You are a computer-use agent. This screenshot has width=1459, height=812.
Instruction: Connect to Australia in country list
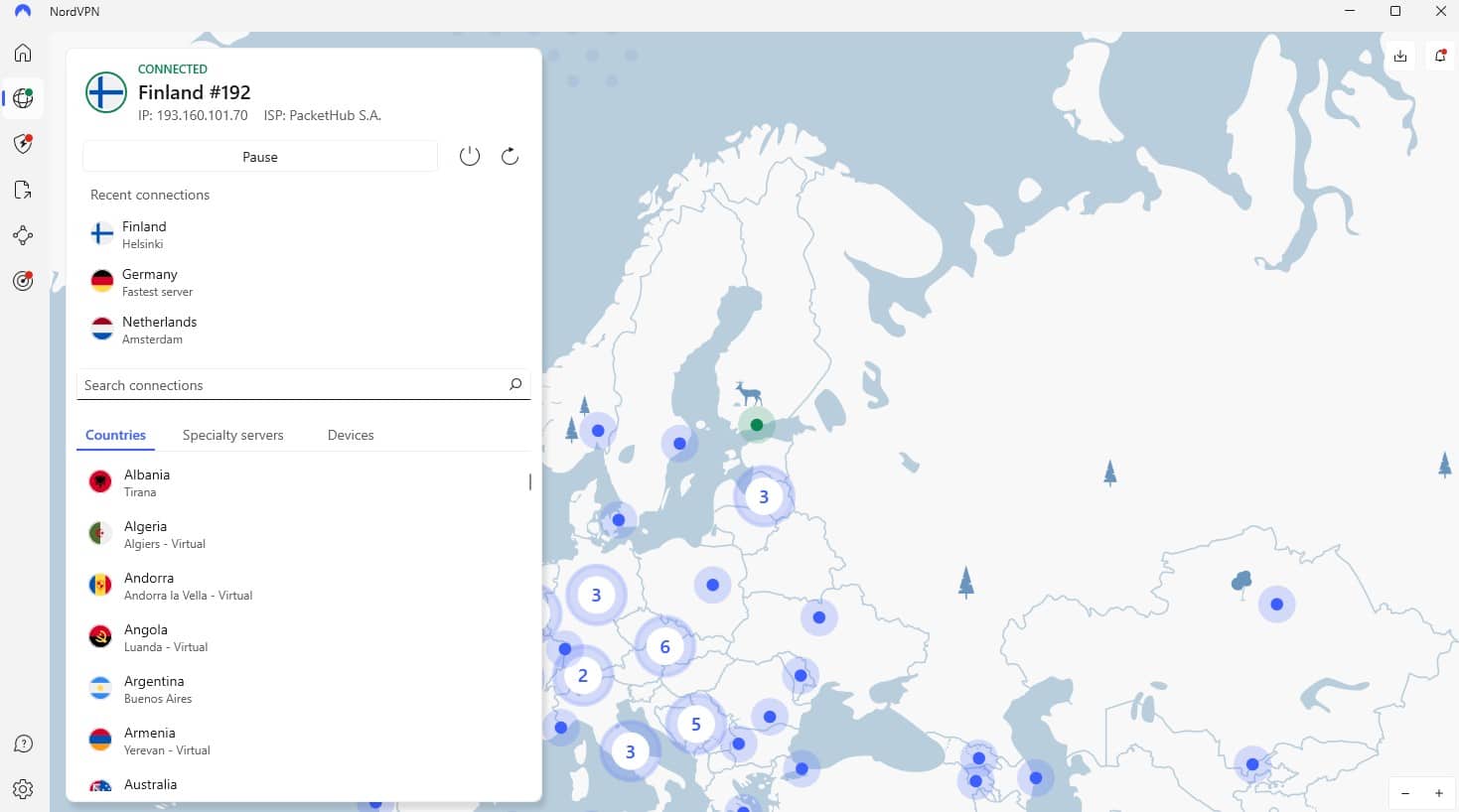click(x=303, y=785)
